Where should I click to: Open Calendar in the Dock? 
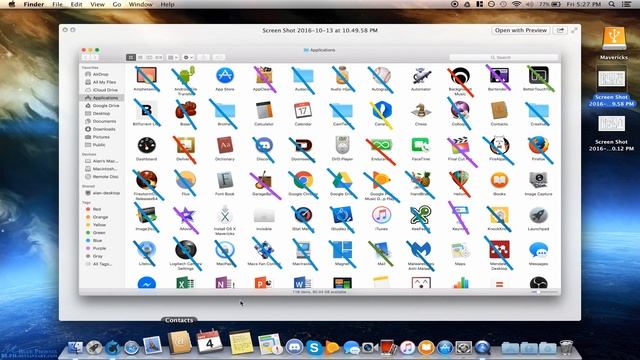(x=209, y=342)
